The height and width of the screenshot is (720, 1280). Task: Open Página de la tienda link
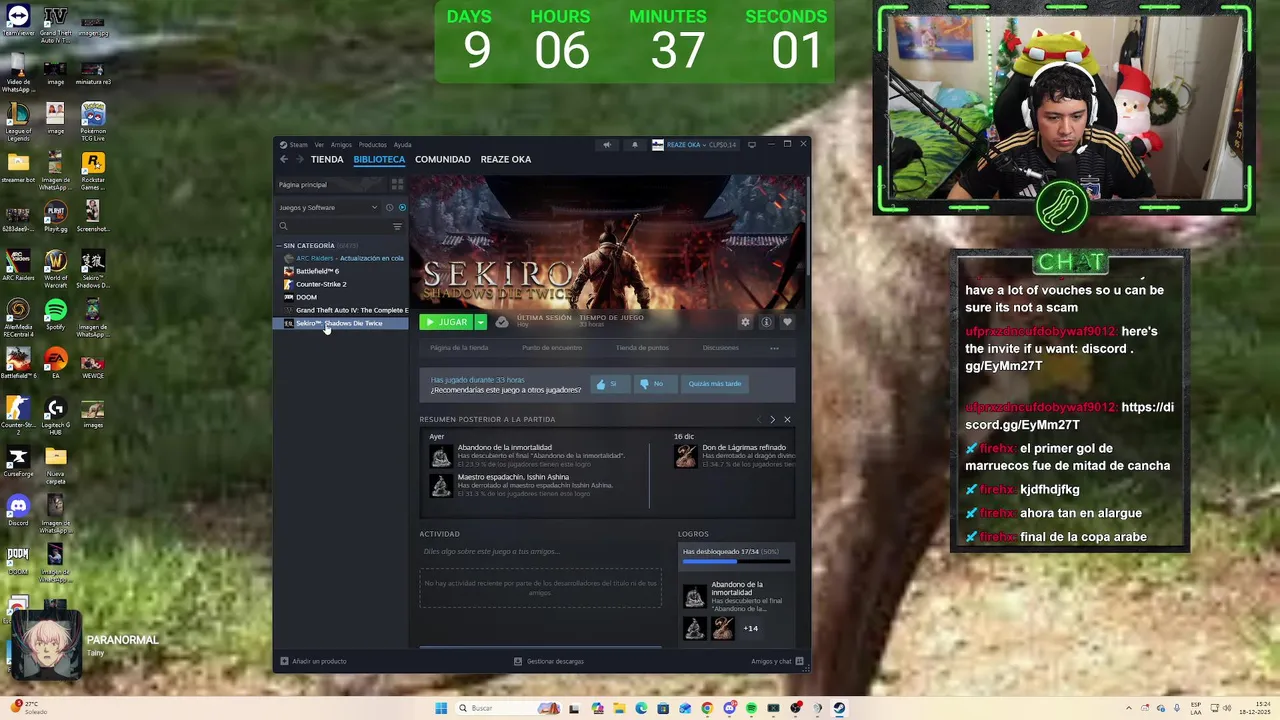click(x=459, y=348)
